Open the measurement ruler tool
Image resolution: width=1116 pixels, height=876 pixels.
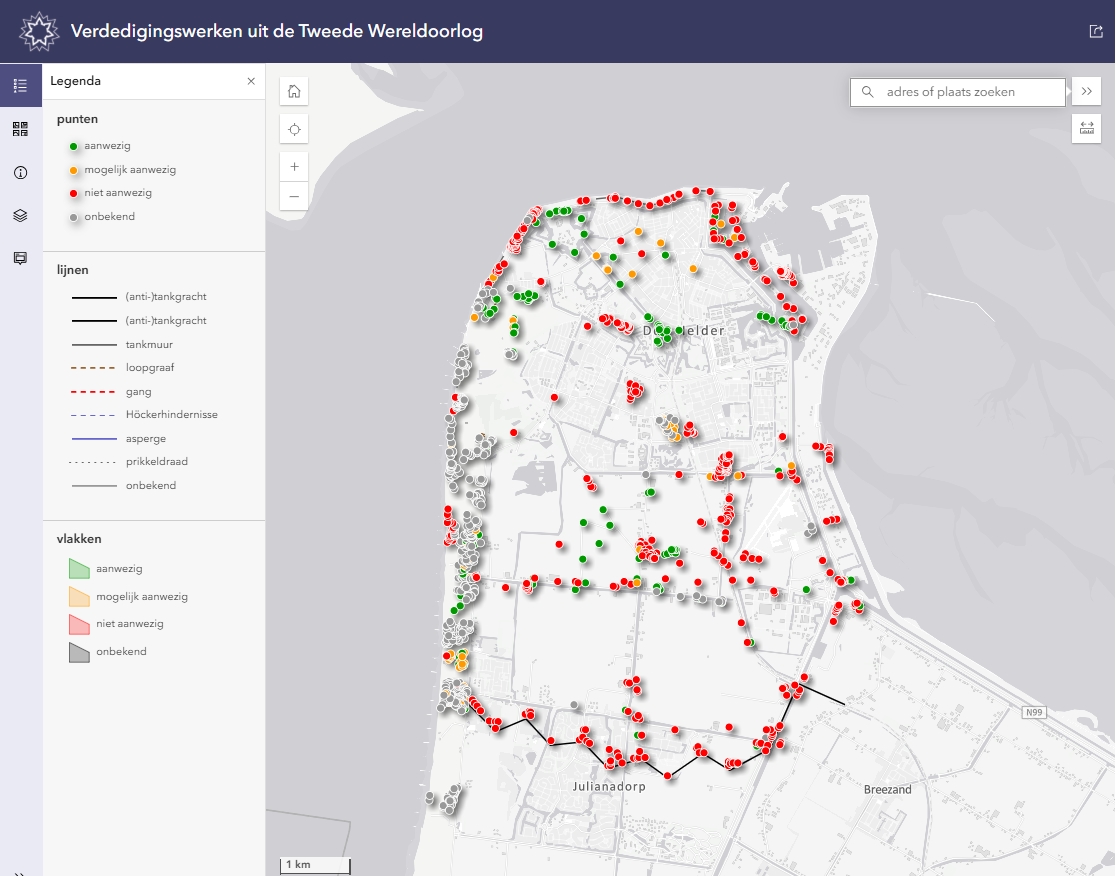(1087, 128)
